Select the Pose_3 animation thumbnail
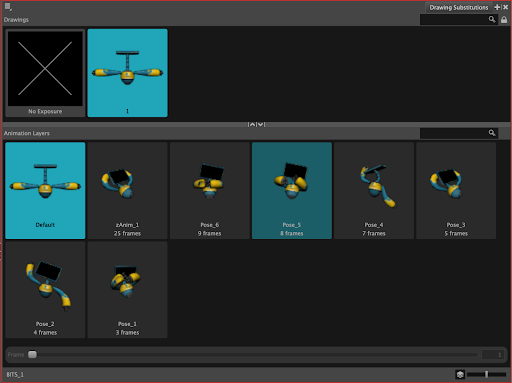Screen dimensions: 512x383 456,190
